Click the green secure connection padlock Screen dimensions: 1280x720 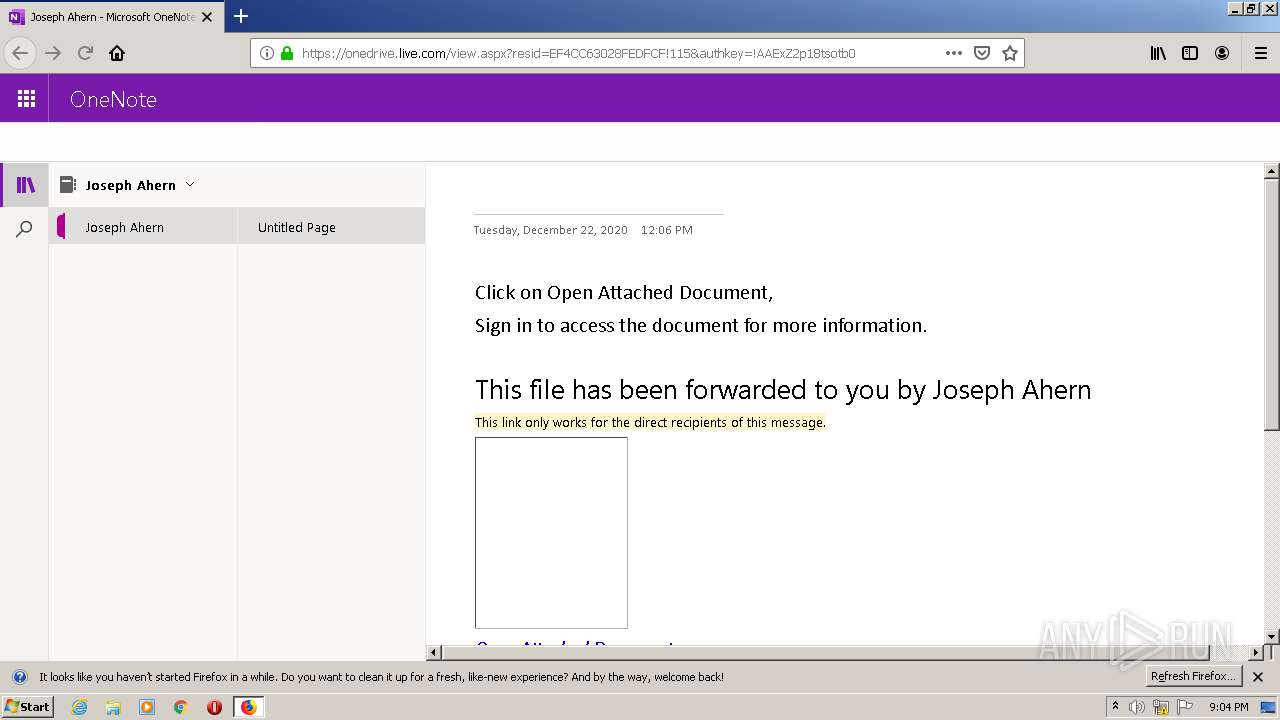(287, 53)
